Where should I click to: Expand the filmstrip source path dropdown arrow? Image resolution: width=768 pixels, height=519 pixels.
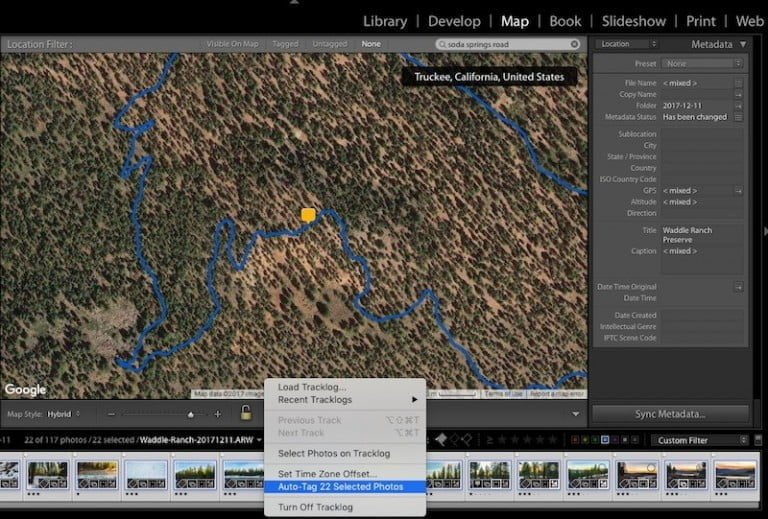(259, 440)
